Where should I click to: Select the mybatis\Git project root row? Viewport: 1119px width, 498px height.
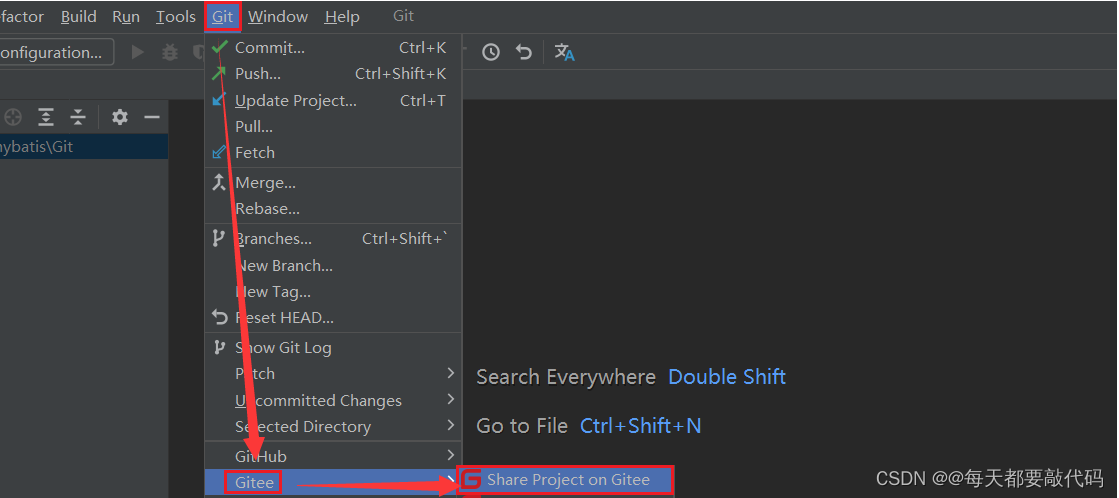pyautogui.click(x=83, y=146)
